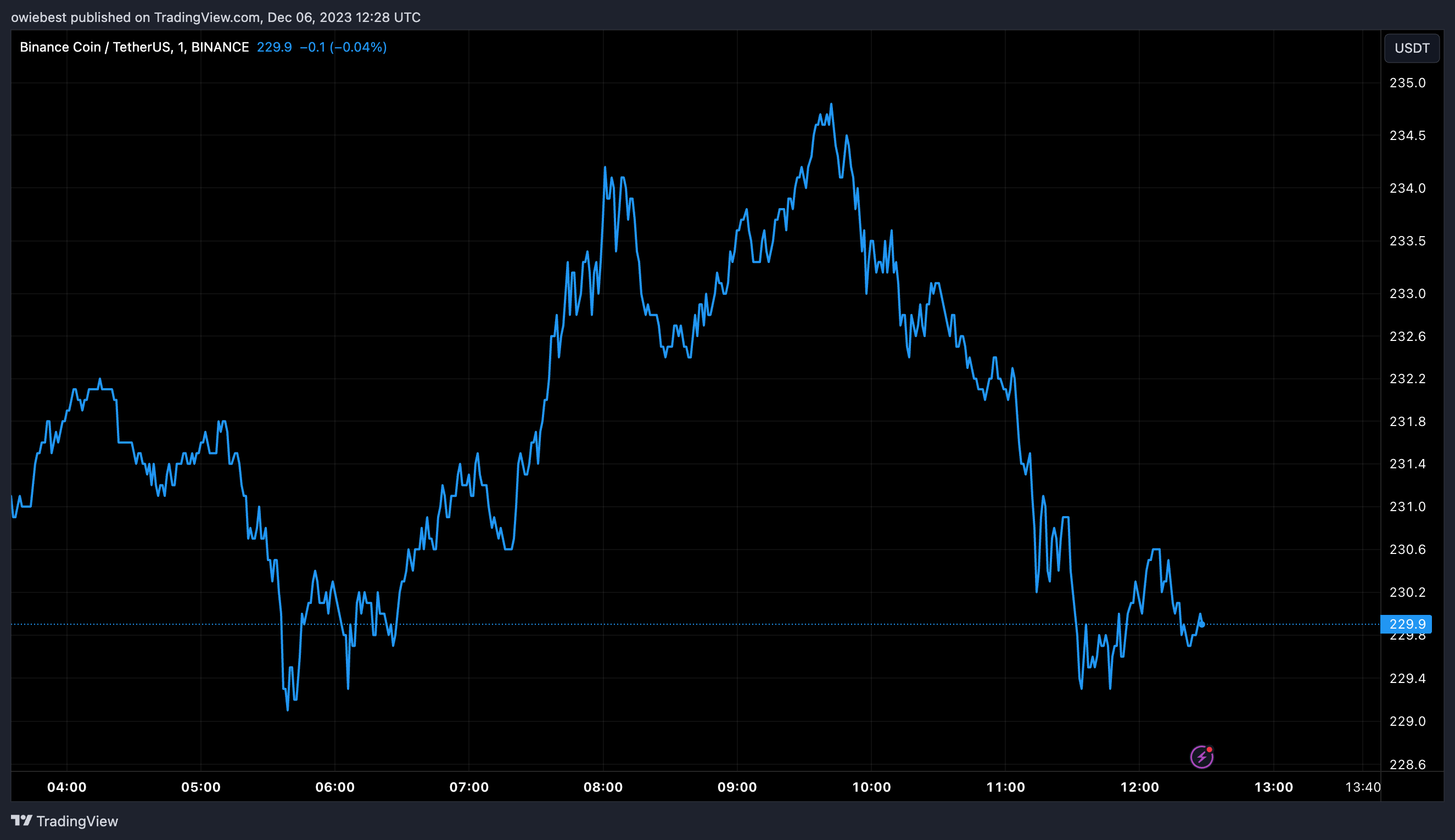Click the 05:00 time axis label

click(x=201, y=787)
